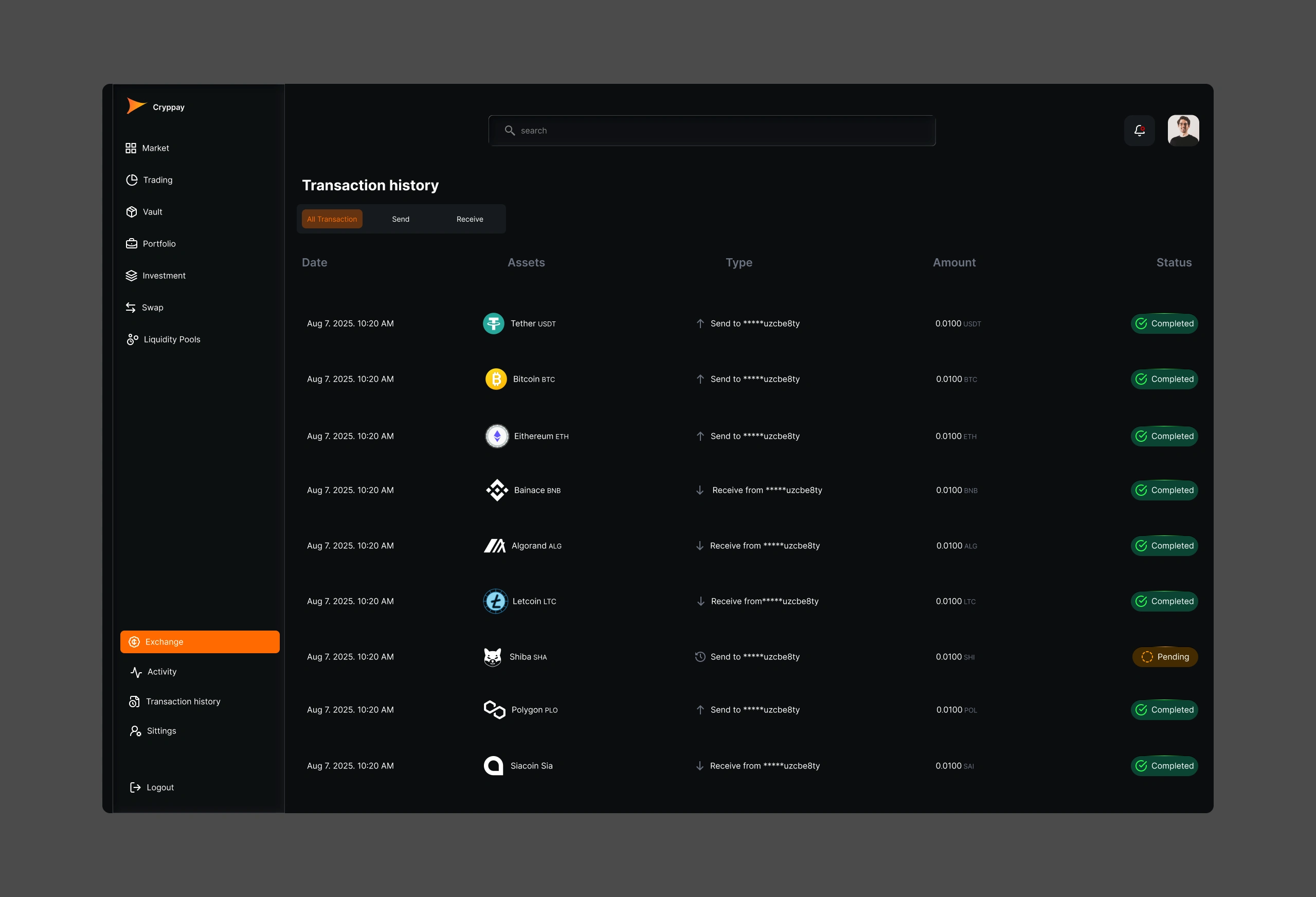This screenshot has width=1316, height=897.
Task: Click the notification bell icon
Action: click(1139, 131)
